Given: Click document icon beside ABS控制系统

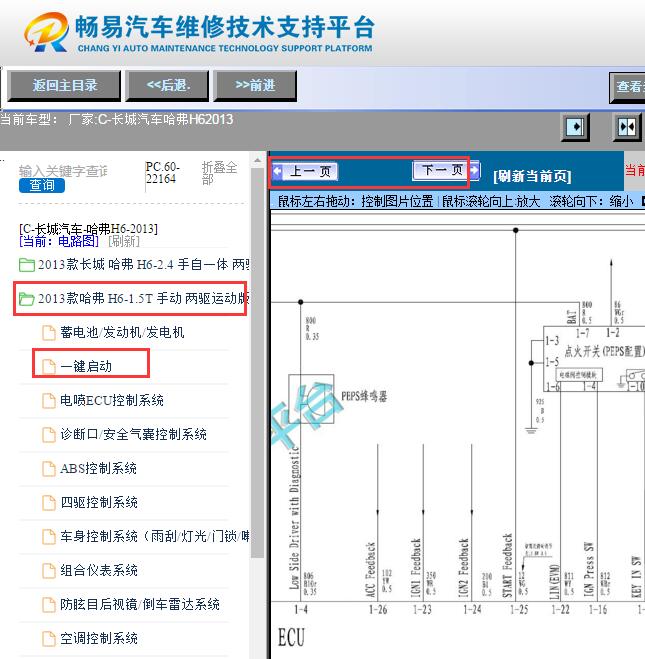Looking at the screenshot, I should click(x=49, y=469).
